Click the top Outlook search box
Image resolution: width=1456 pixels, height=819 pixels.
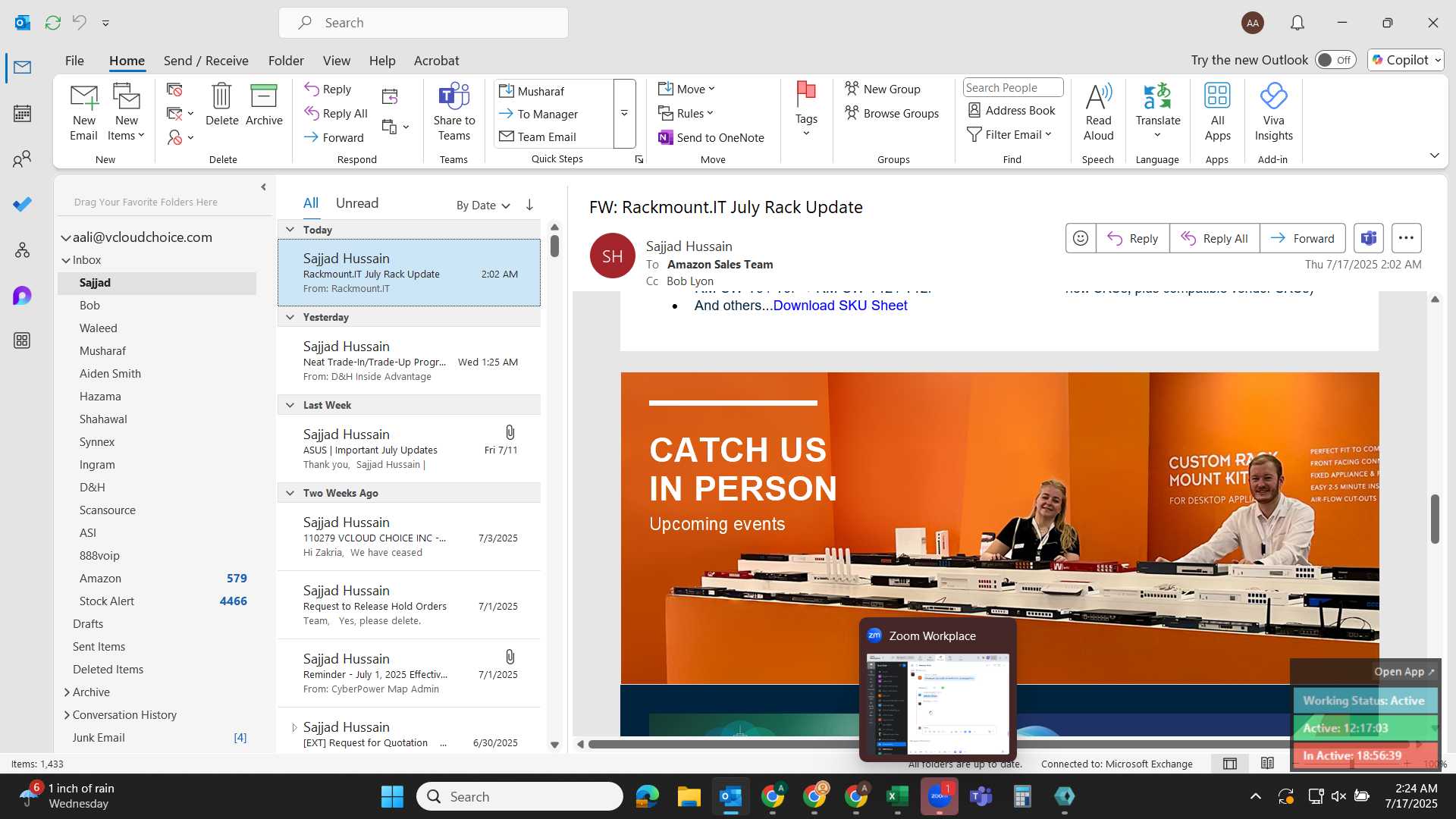(x=423, y=23)
